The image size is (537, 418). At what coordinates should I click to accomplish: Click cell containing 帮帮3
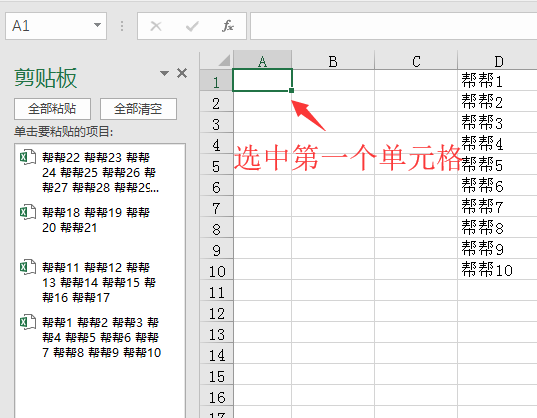pyautogui.click(x=498, y=123)
